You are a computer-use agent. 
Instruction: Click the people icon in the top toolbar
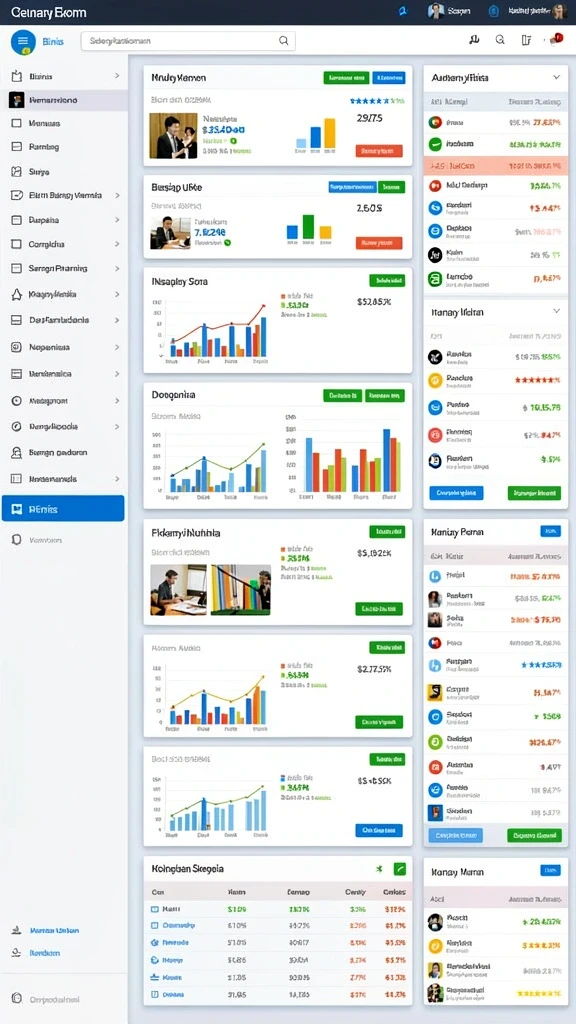(x=475, y=40)
